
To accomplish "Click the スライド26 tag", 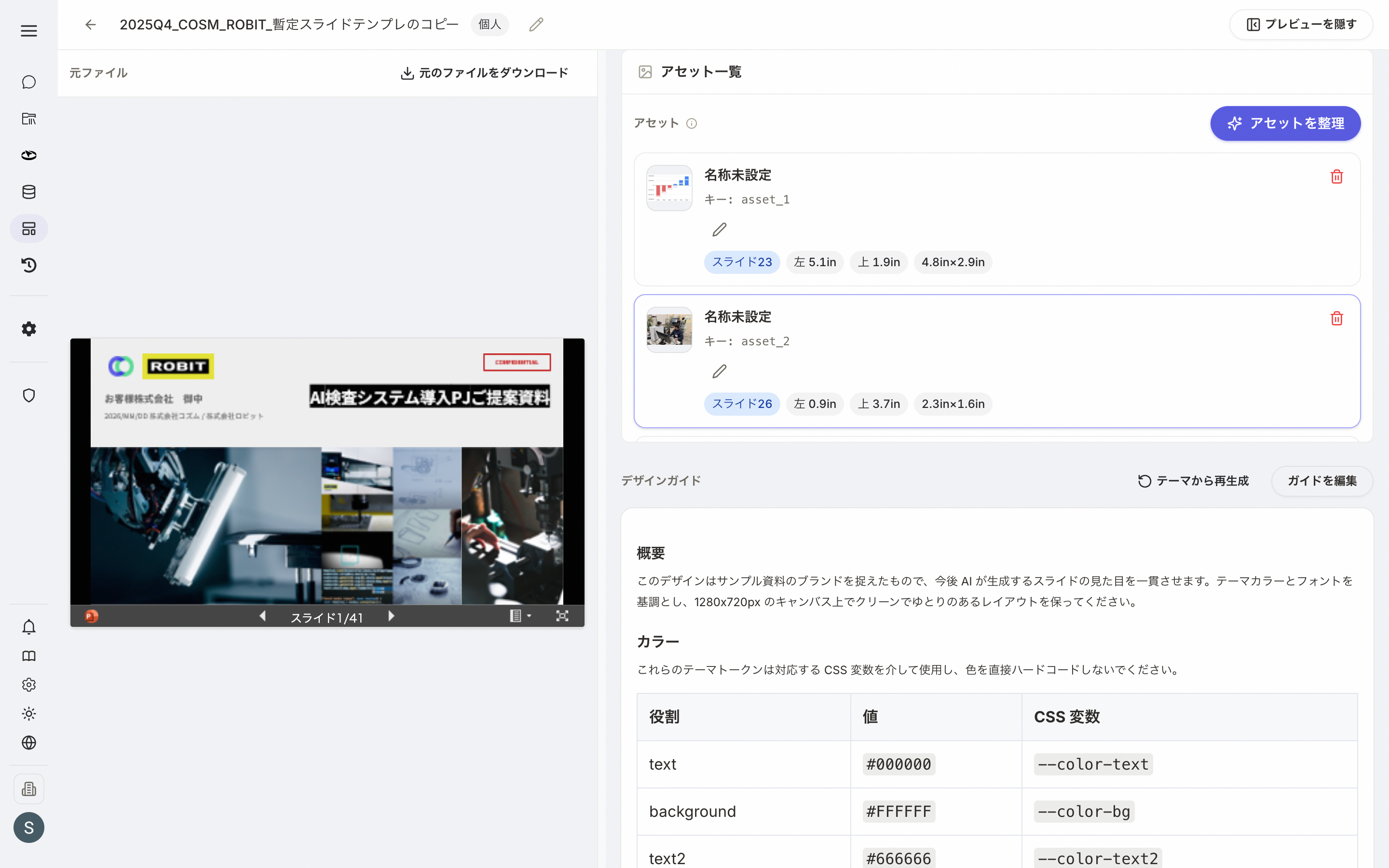I will 742,404.
